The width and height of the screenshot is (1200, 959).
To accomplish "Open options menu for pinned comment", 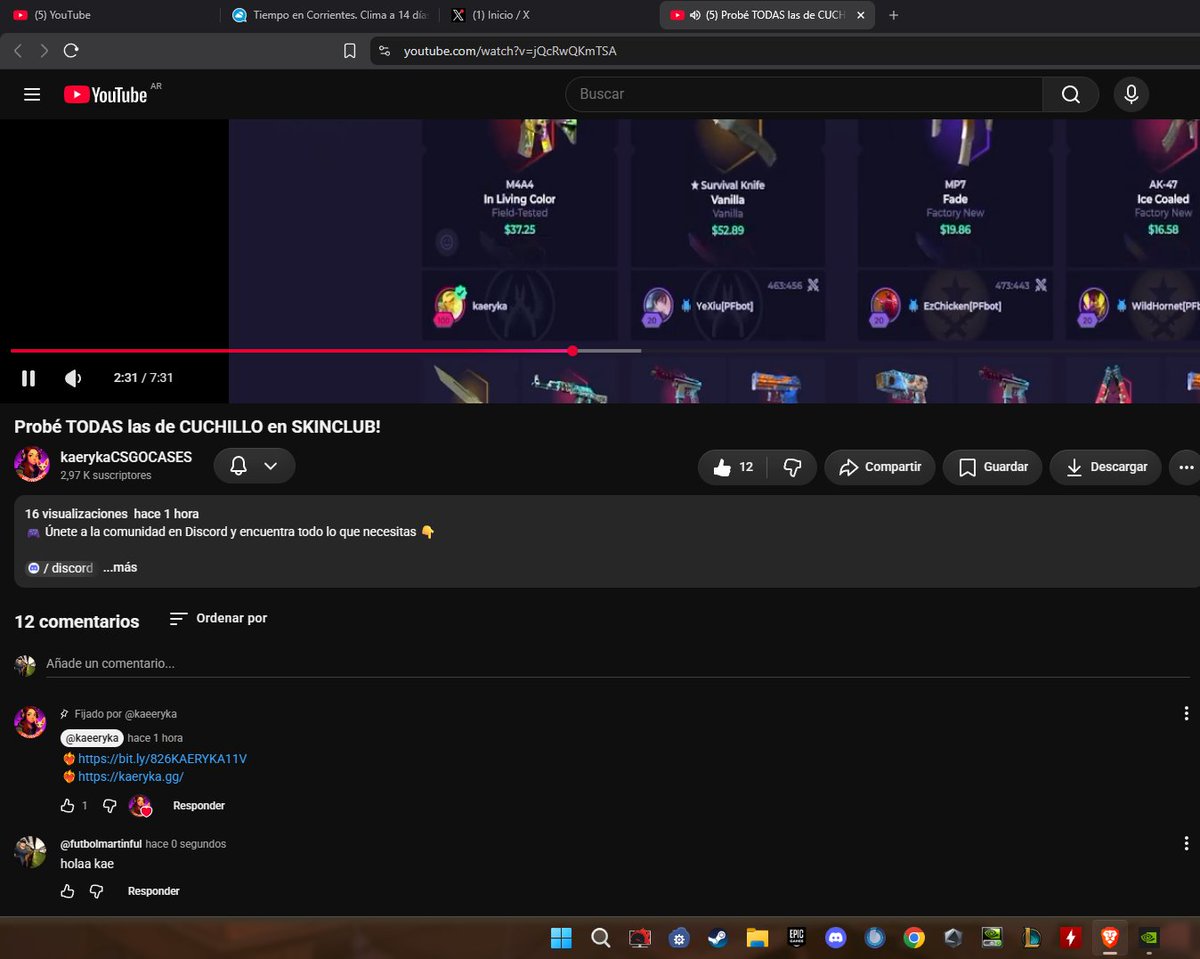I will tap(1186, 714).
